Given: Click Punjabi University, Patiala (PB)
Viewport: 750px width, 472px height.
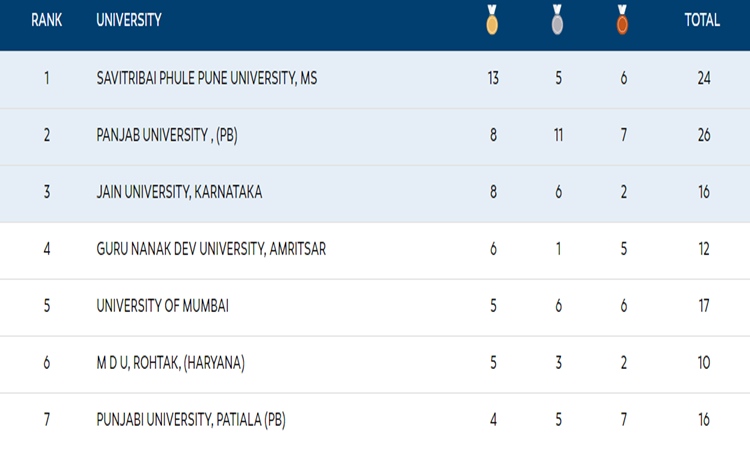Looking at the screenshot, I should point(191,420).
